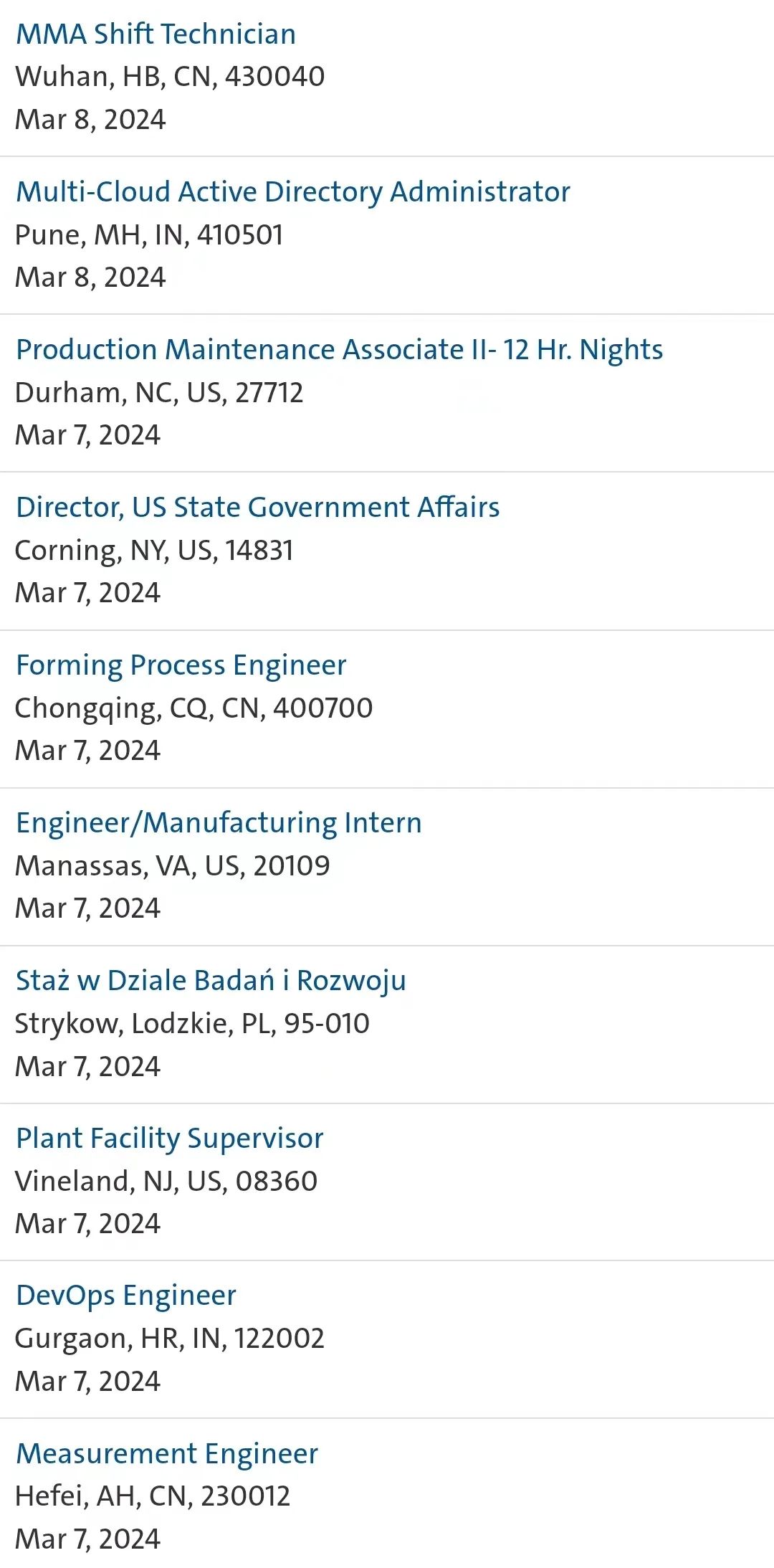Click the Vineland, NJ, US location text
Image resolution: width=774 pixels, height=1568 pixels.
click(x=166, y=1181)
